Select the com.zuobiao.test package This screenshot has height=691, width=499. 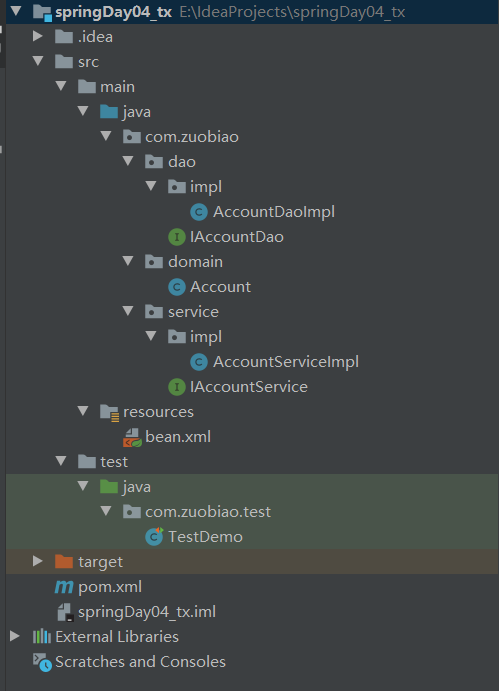(197, 512)
